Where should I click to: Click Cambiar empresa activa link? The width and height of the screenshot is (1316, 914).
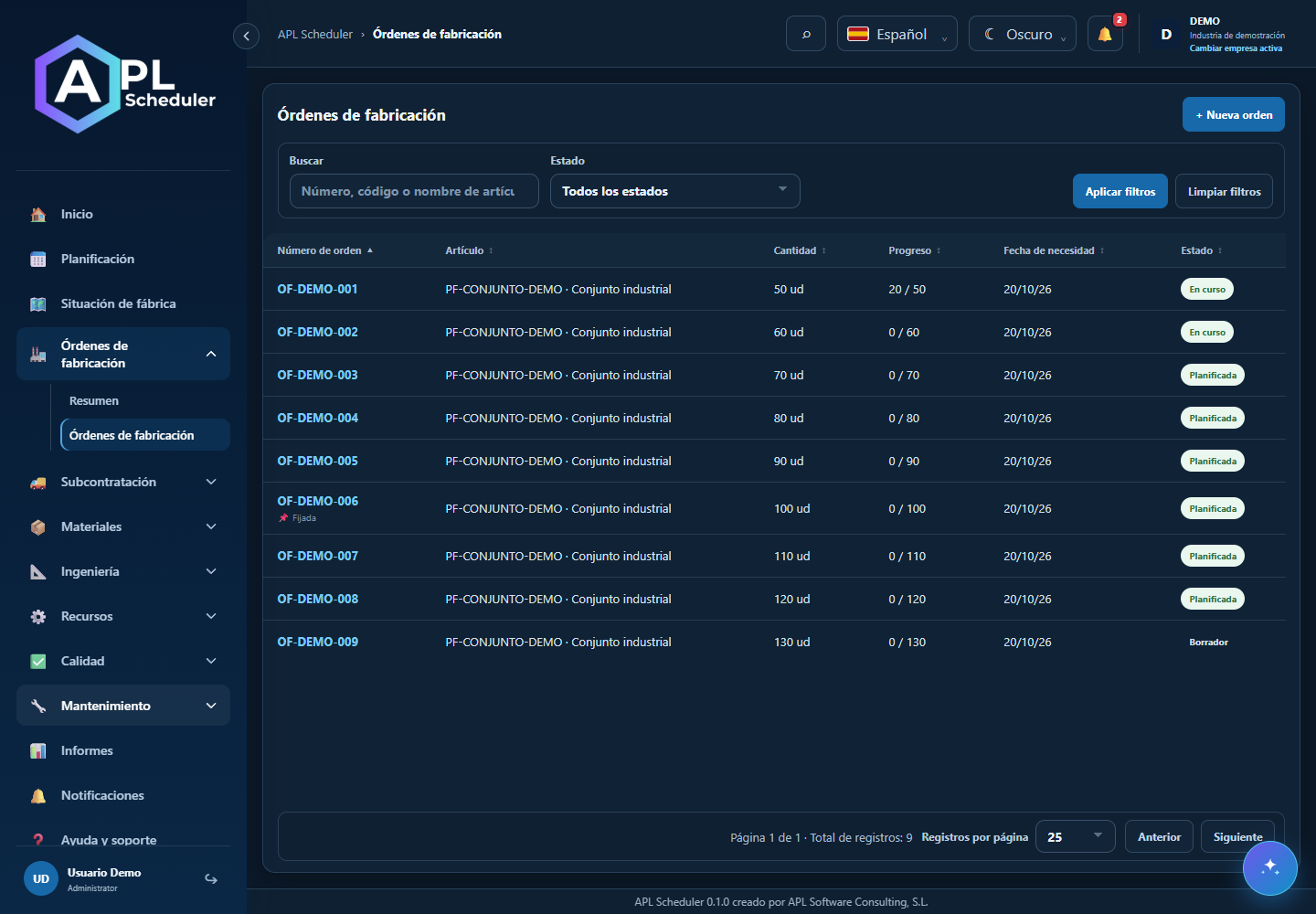click(1236, 48)
